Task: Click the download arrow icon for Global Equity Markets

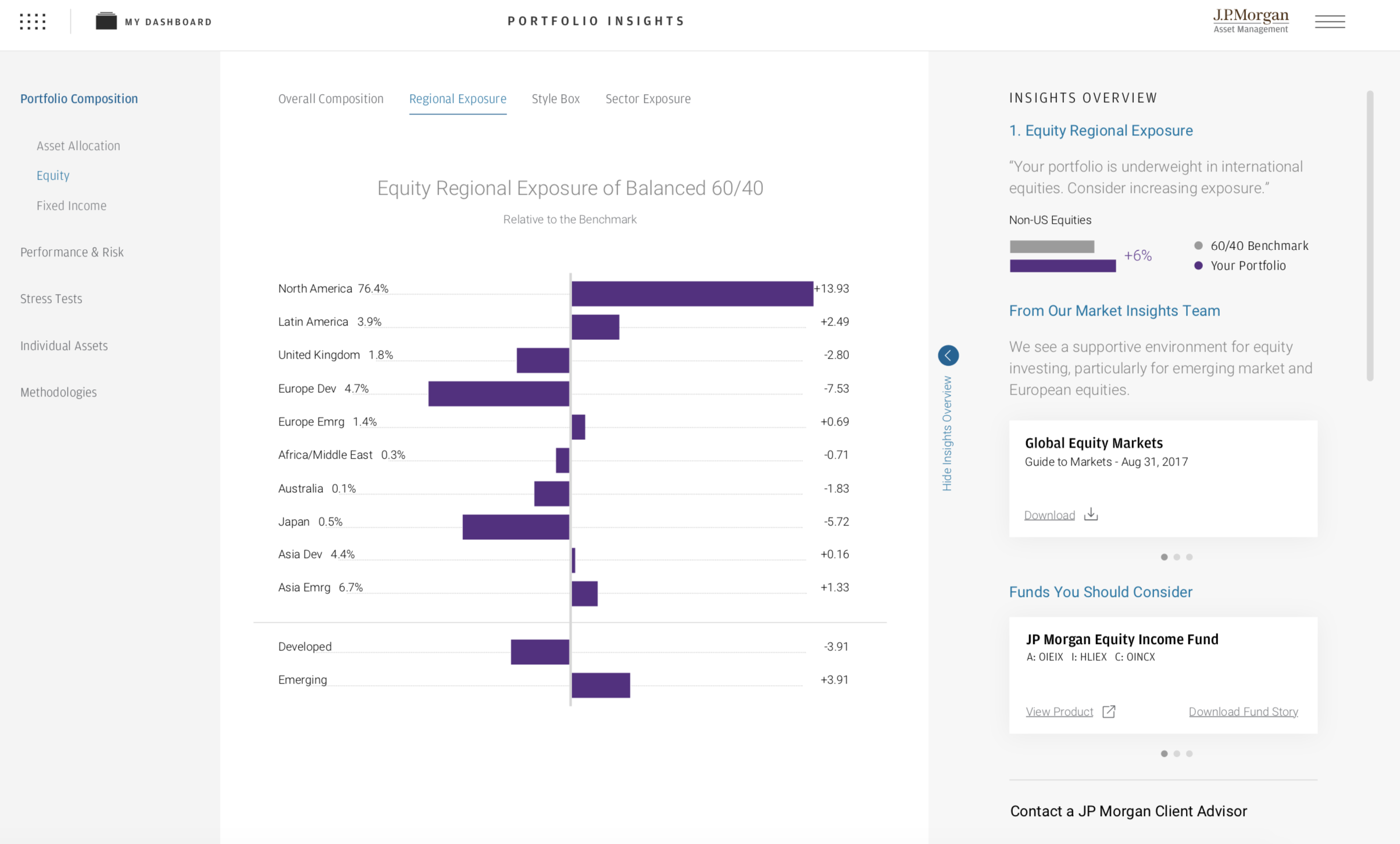Action: (x=1091, y=514)
